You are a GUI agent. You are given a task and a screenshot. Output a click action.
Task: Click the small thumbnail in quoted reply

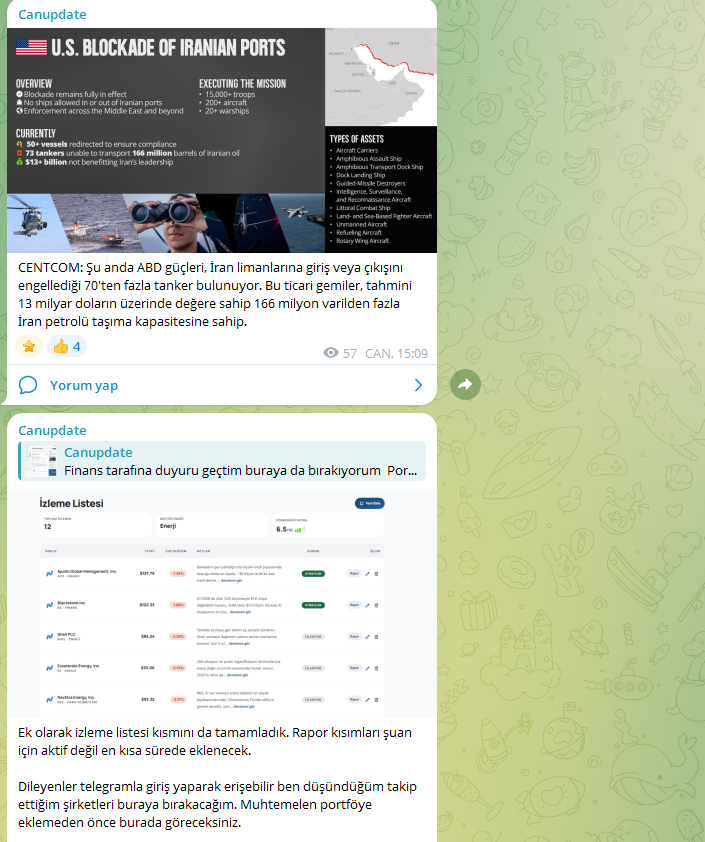[x=41, y=461]
